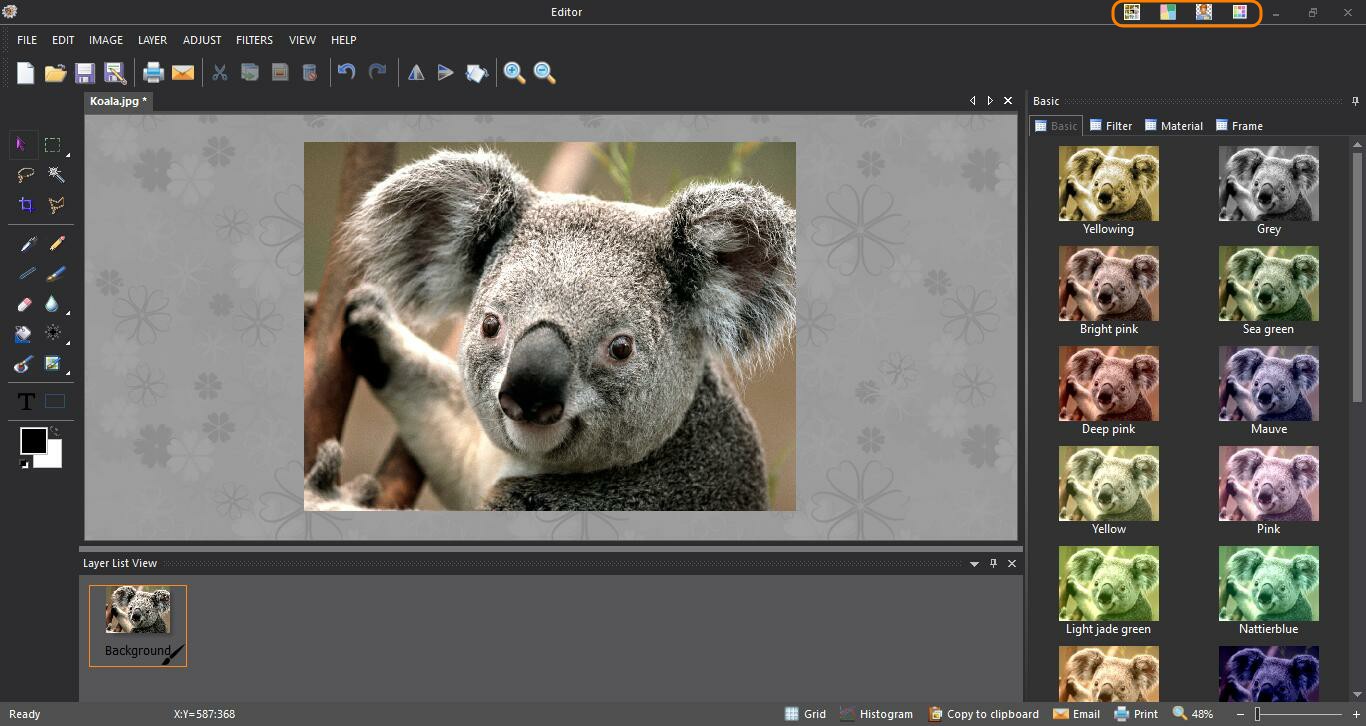Switch to the Frame tab
The image size is (1366, 726).
1238,126
